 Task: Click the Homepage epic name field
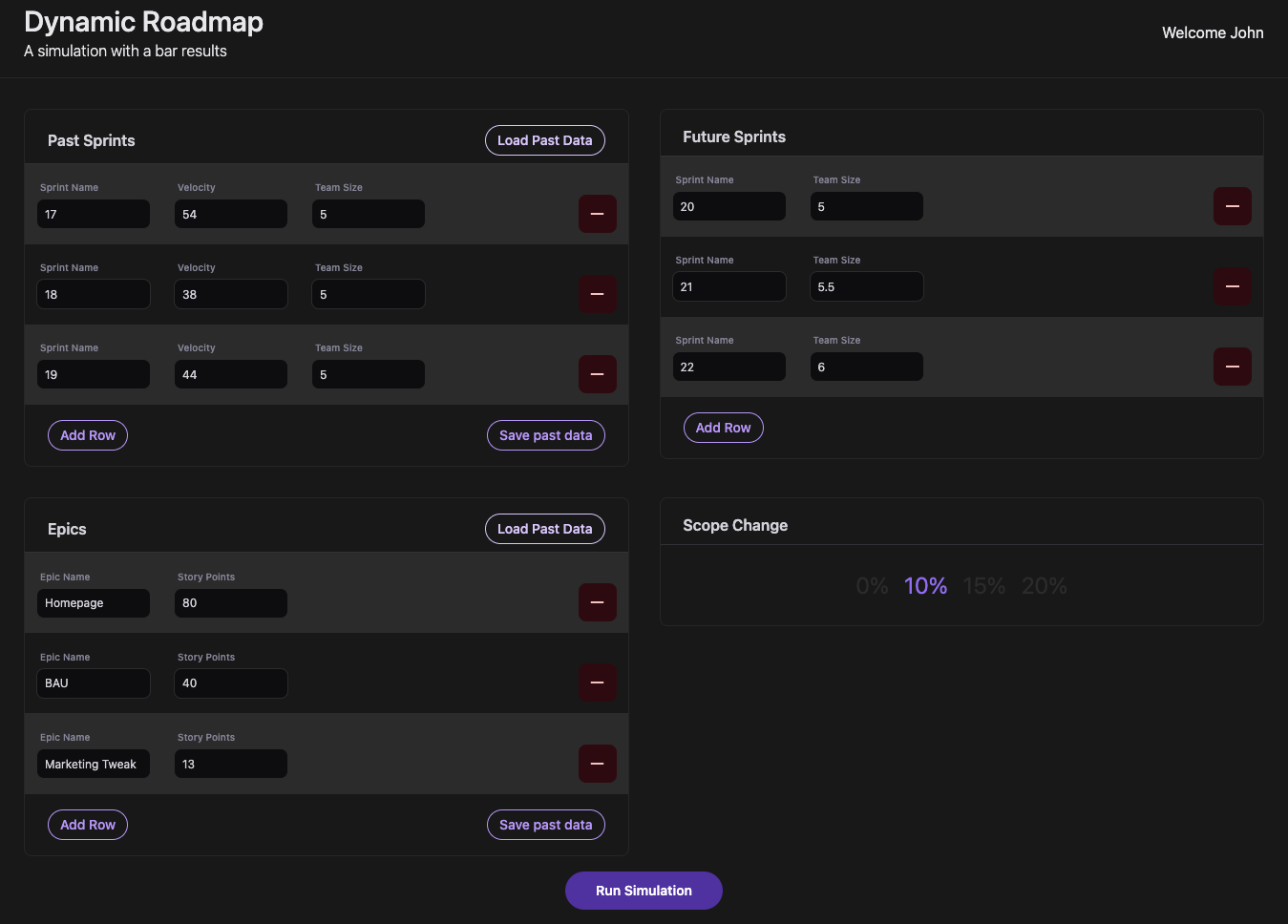(94, 603)
